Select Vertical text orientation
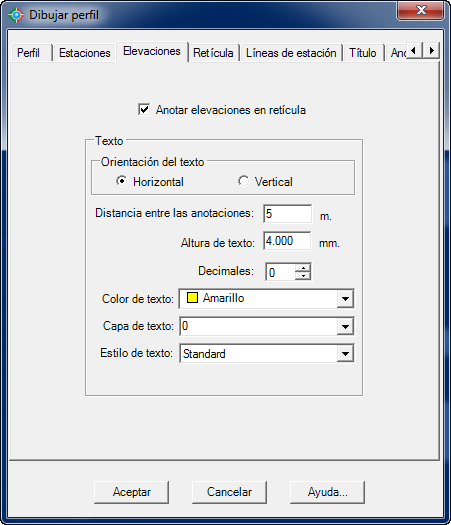This screenshot has height=525, width=451. click(243, 181)
